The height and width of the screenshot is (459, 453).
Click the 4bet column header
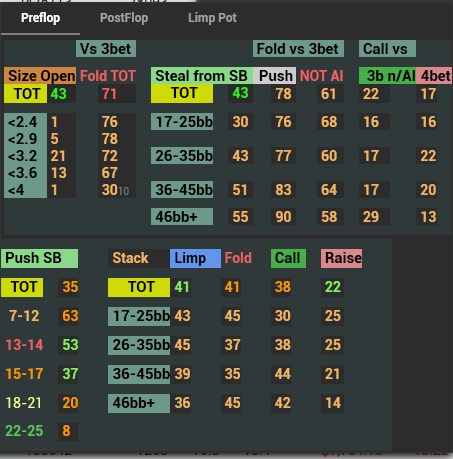pyautogui.click(x=434, y=76)
